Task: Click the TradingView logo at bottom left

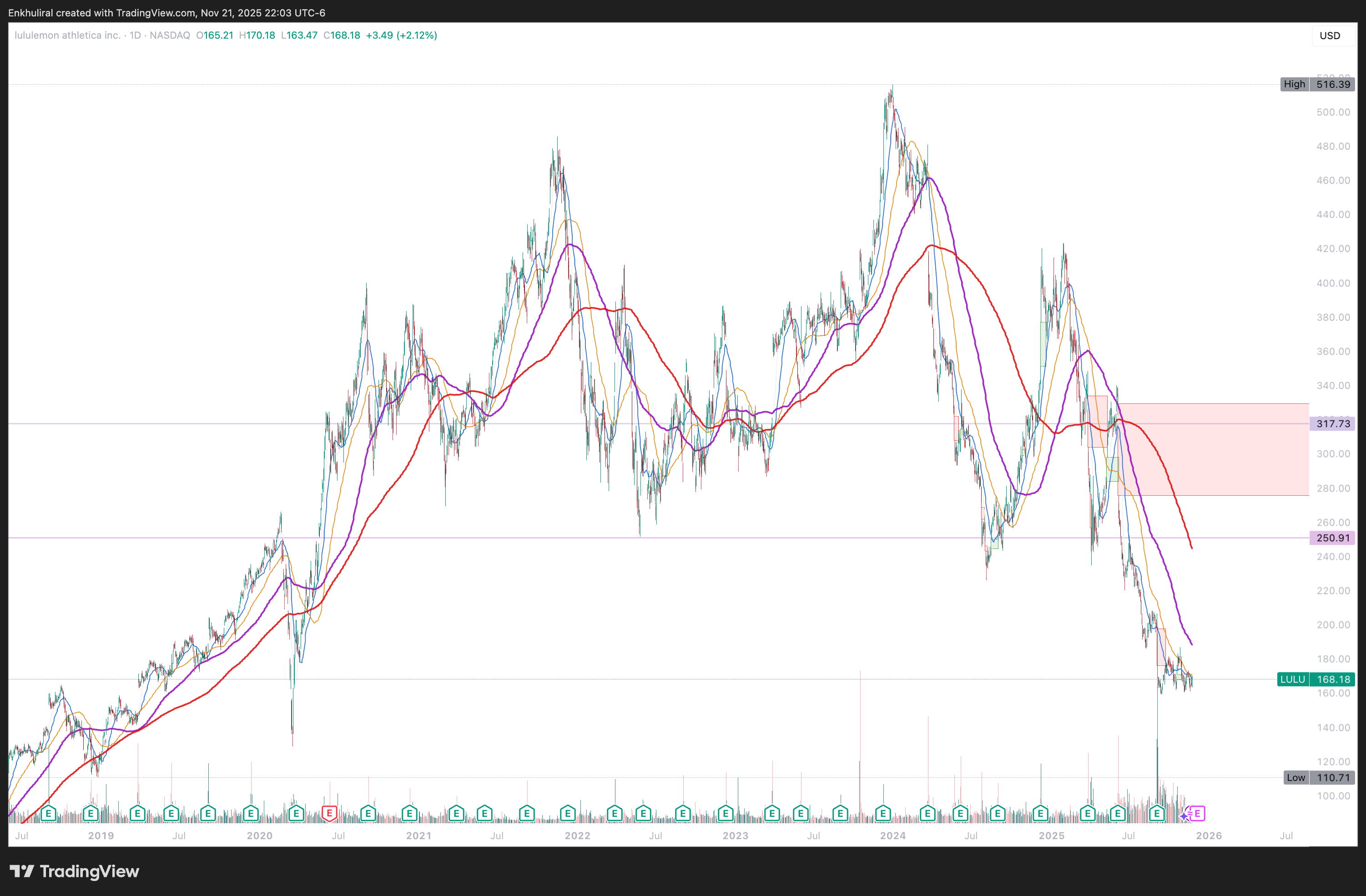Action: 75,871
